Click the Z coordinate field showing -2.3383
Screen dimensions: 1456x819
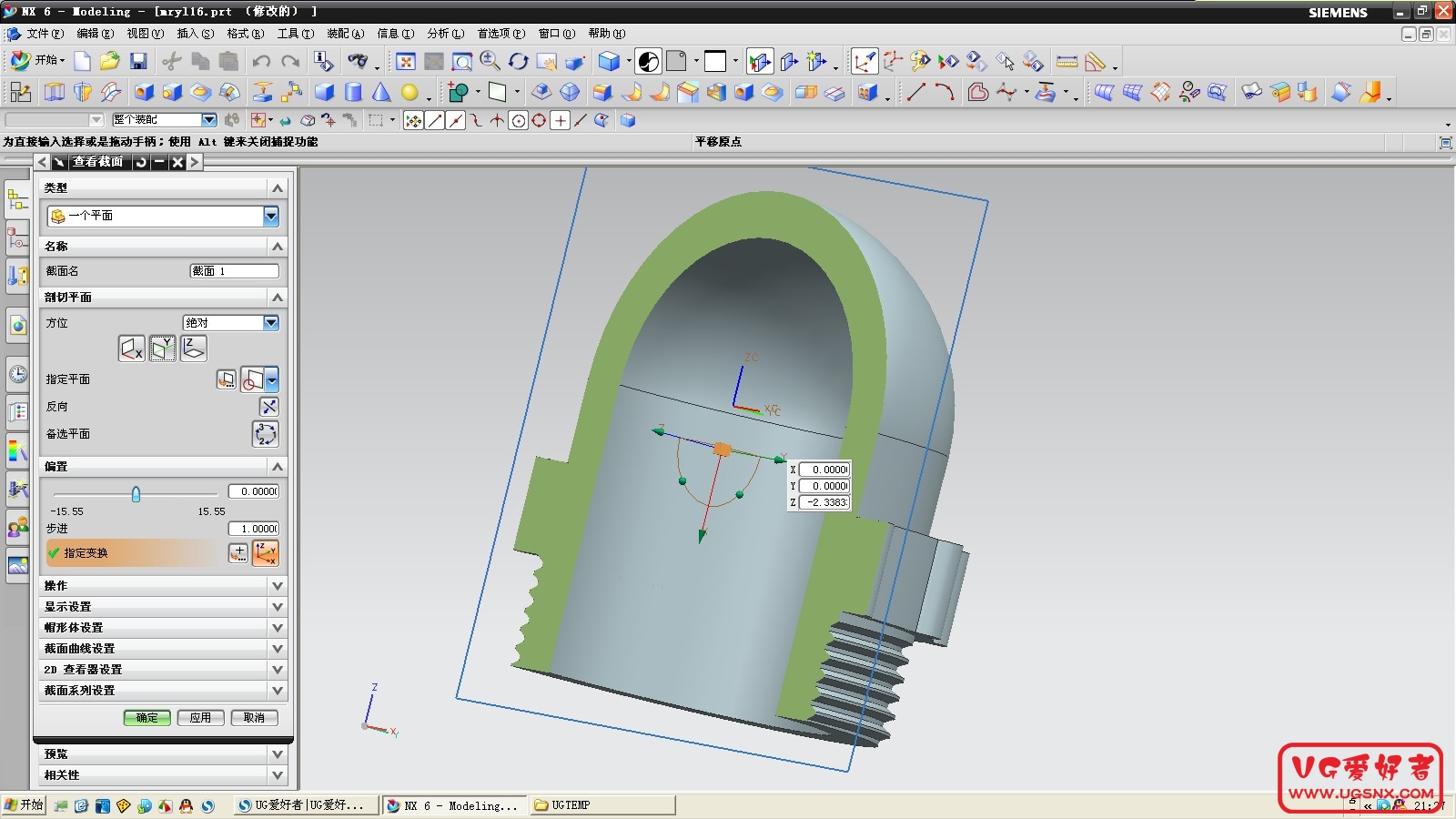coord(824,502)
